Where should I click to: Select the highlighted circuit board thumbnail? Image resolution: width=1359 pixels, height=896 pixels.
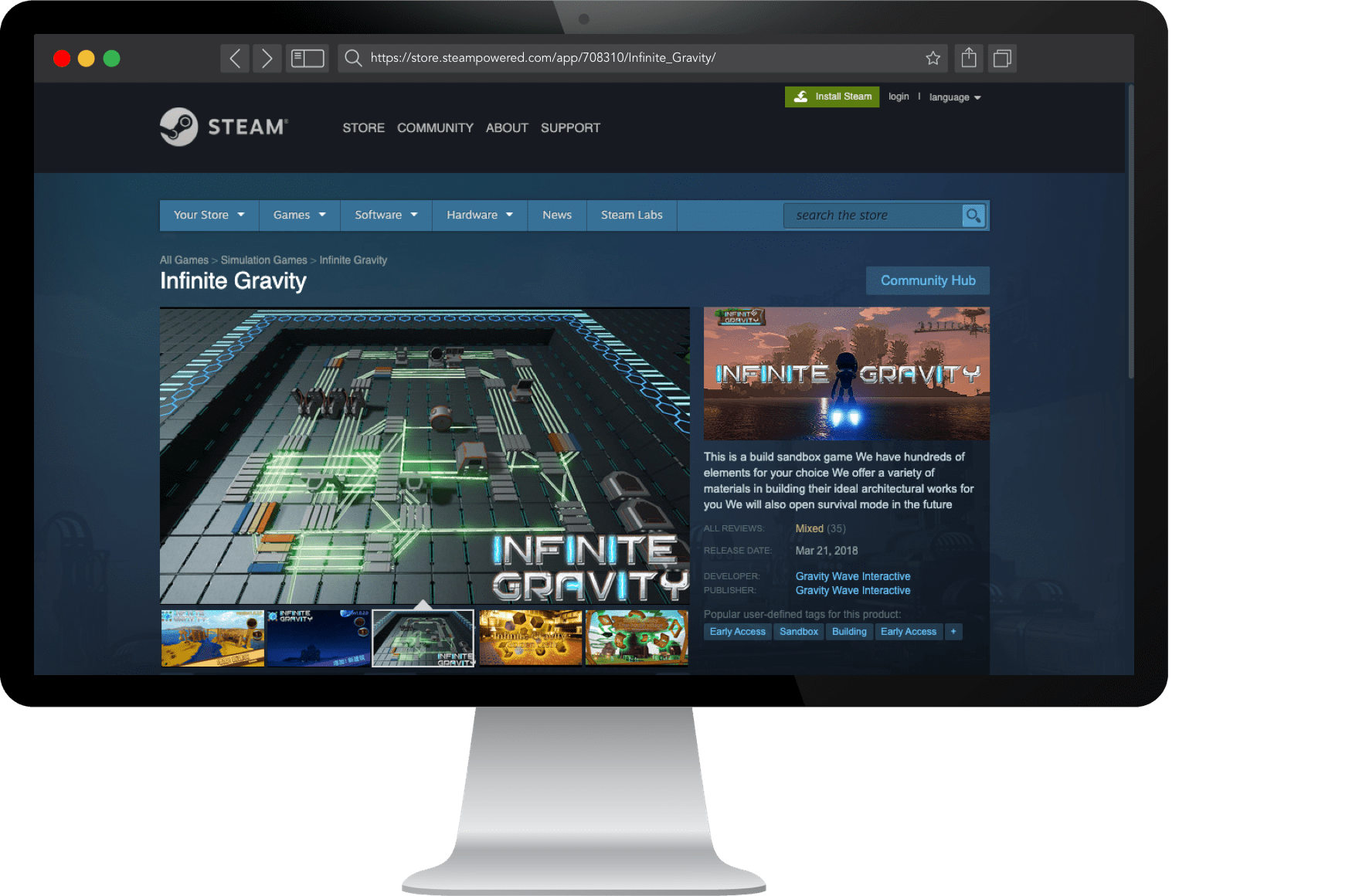423,638
